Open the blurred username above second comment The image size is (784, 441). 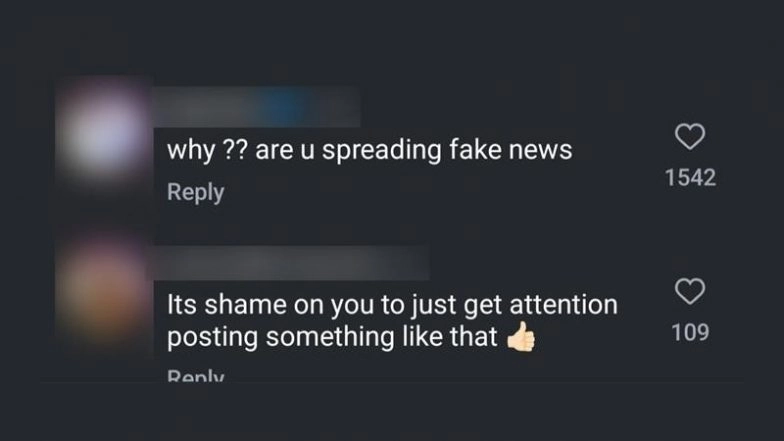coord(291,263)
